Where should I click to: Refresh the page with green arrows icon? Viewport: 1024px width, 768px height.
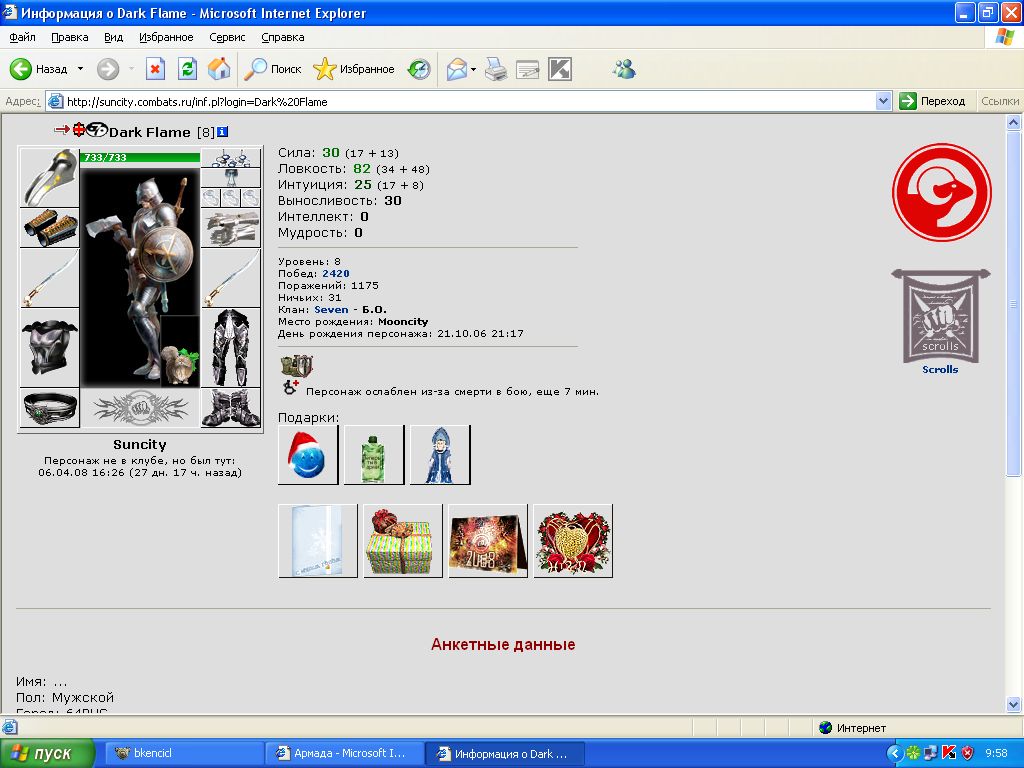187,69
